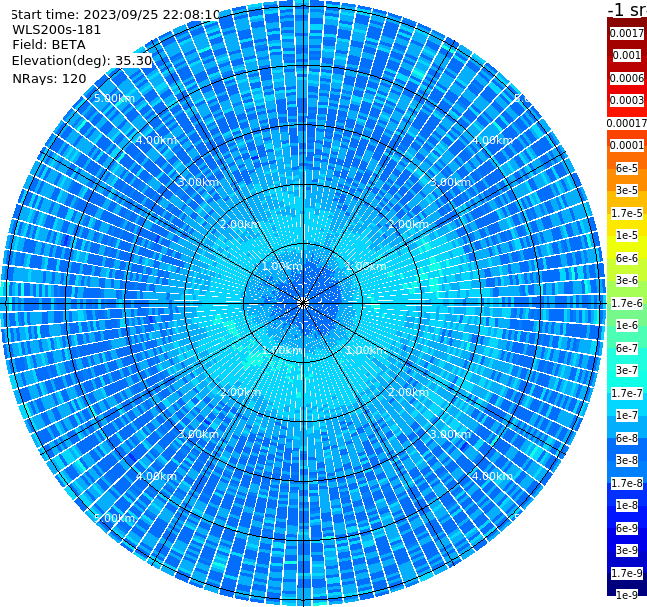Click the 0.0006 color bar value
The image size is (647, 607).
click(x=627, y=78)
